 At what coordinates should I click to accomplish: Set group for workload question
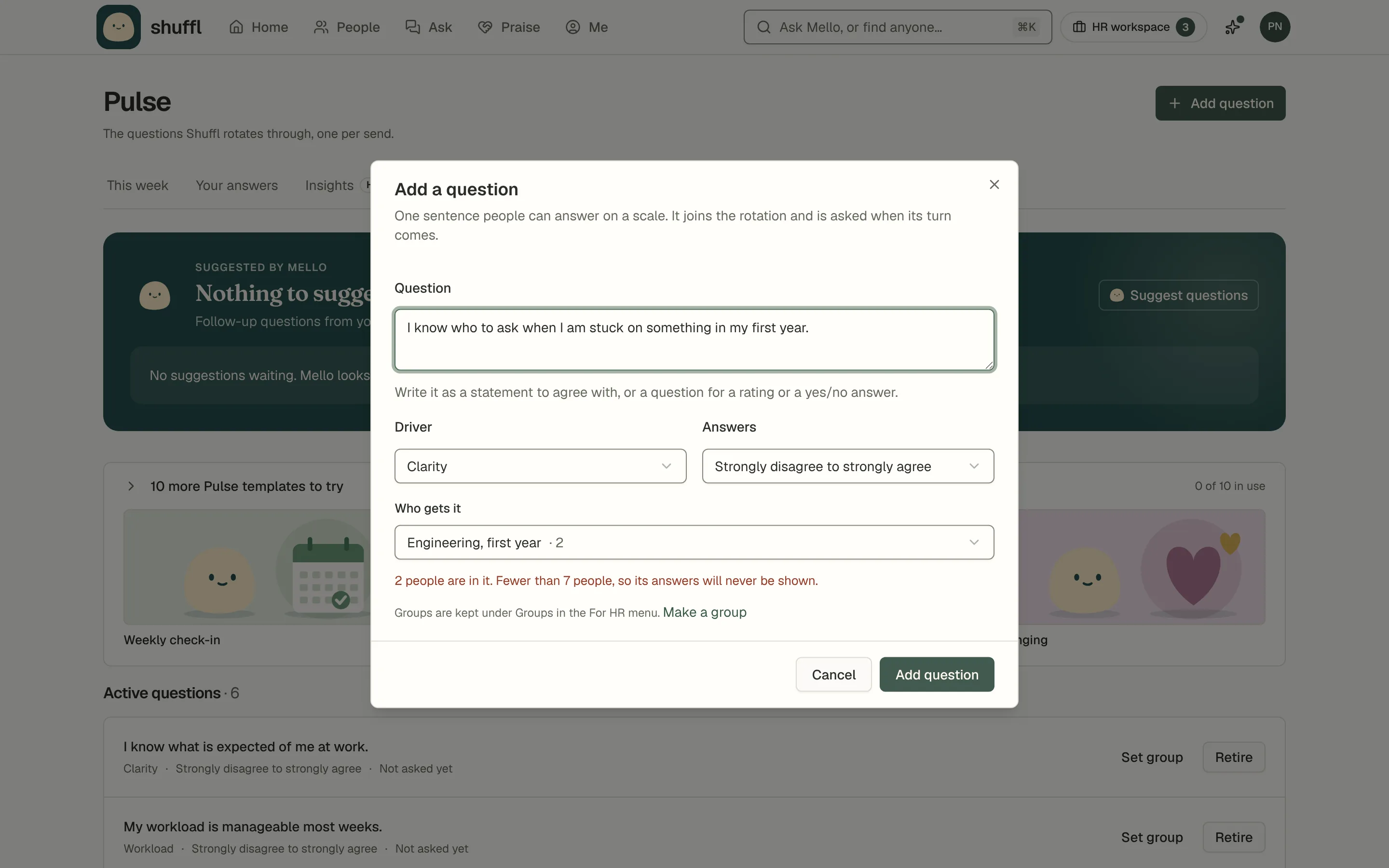(1151, 837)
